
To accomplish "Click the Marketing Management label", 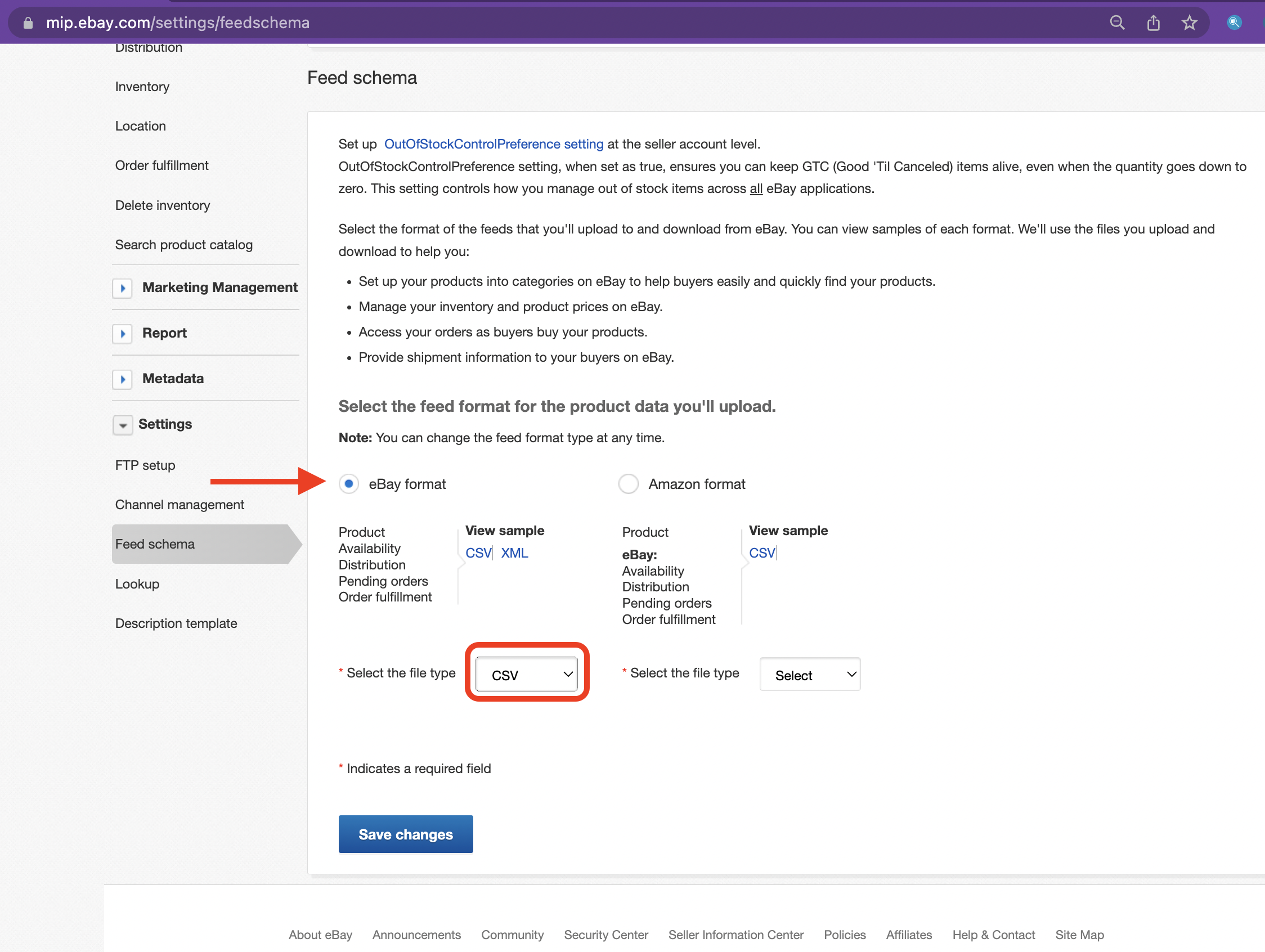I will tap(219, 288).
